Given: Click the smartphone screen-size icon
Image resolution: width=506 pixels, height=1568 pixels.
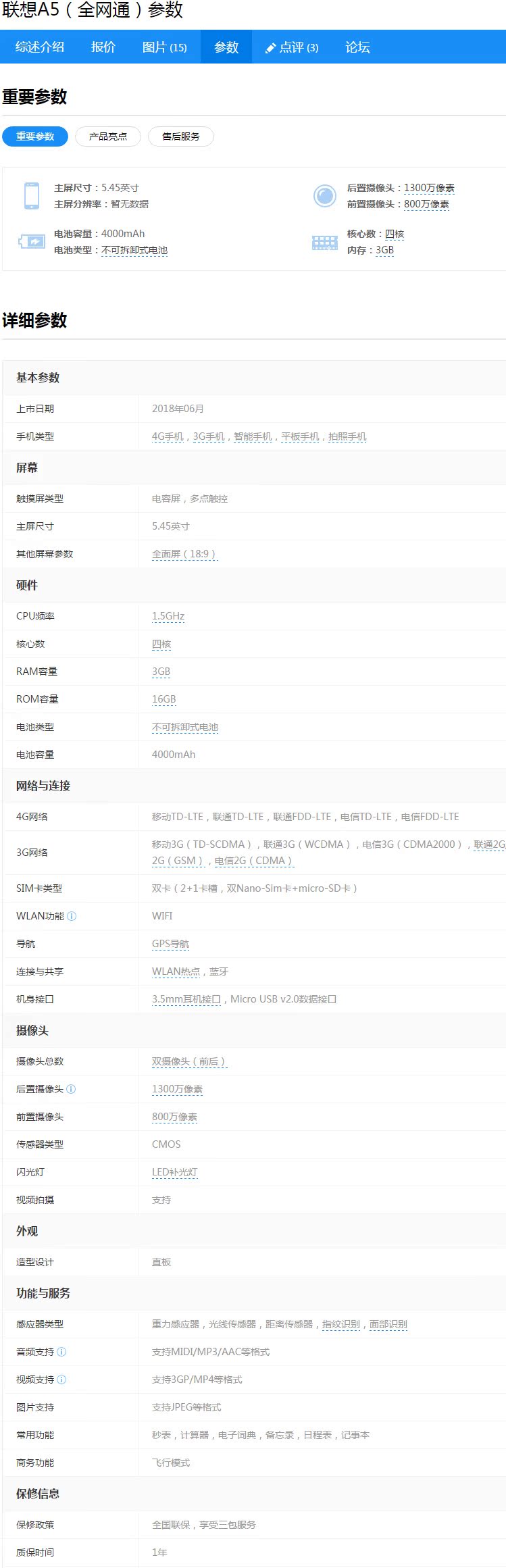Looking at the screenshot, I should click(x=31, y=196).
